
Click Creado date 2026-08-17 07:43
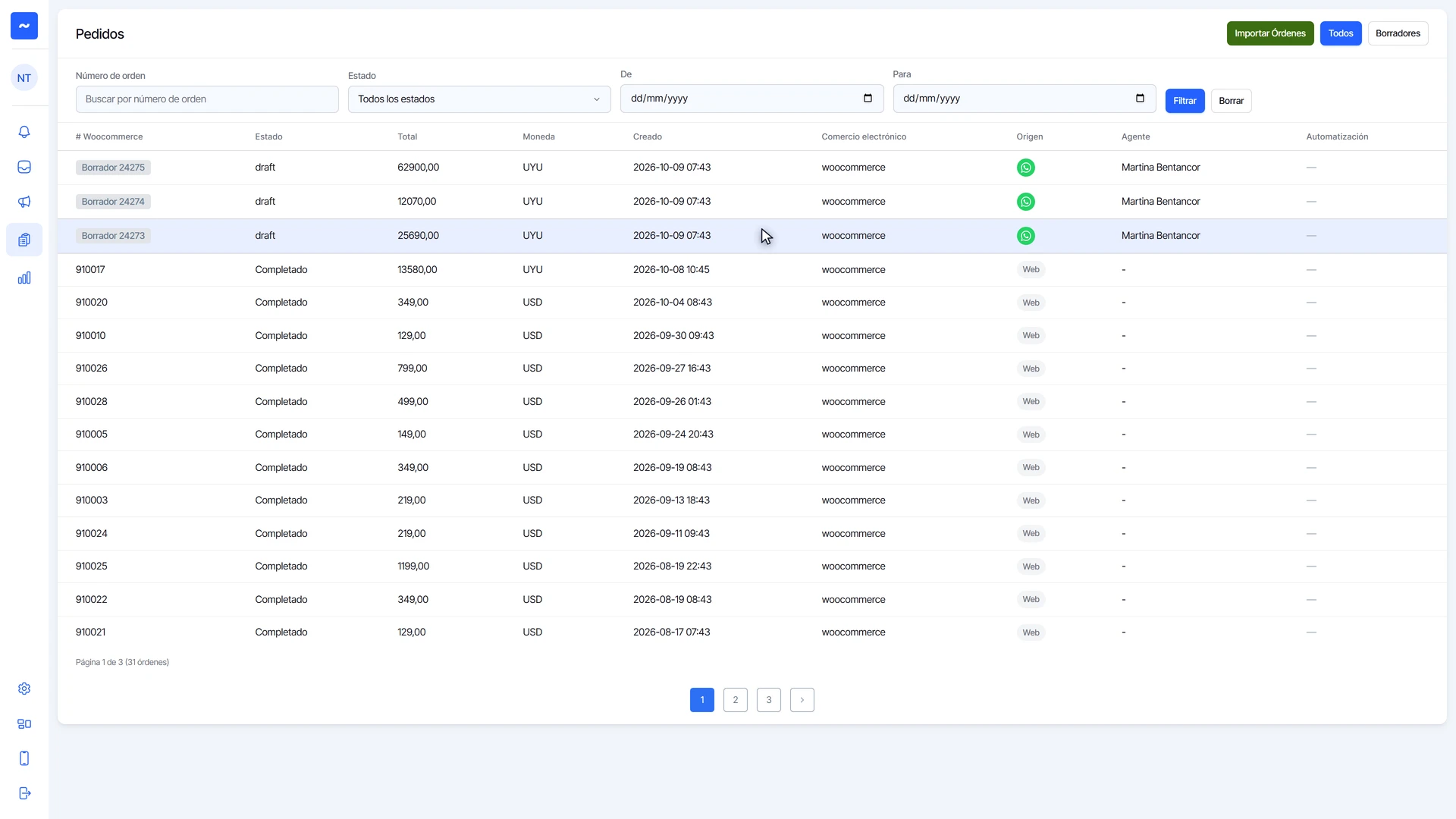pyautogui.click(x=671, y=632)
